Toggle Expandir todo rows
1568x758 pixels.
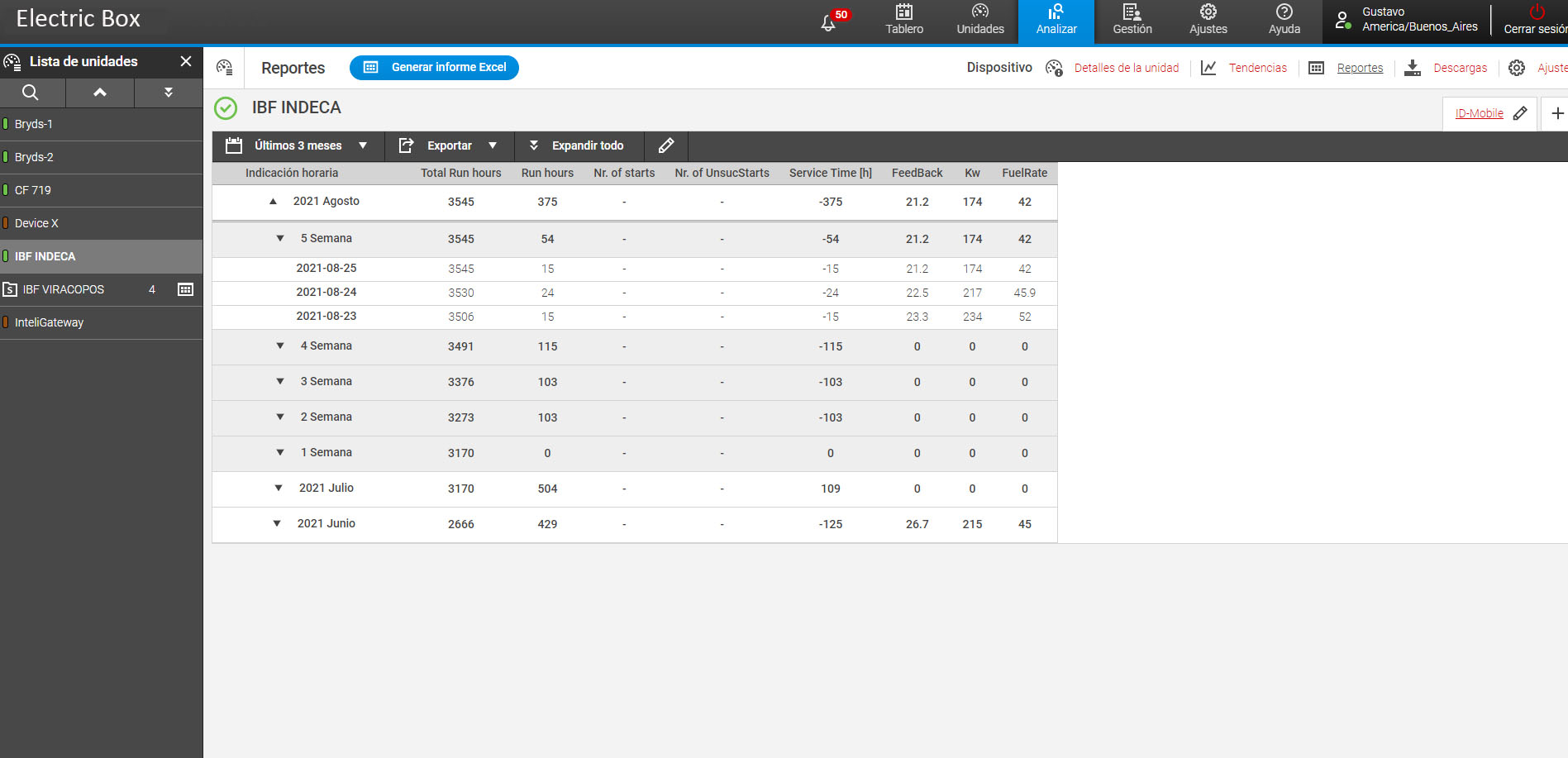pyautogui.click(x=577, y=145)
